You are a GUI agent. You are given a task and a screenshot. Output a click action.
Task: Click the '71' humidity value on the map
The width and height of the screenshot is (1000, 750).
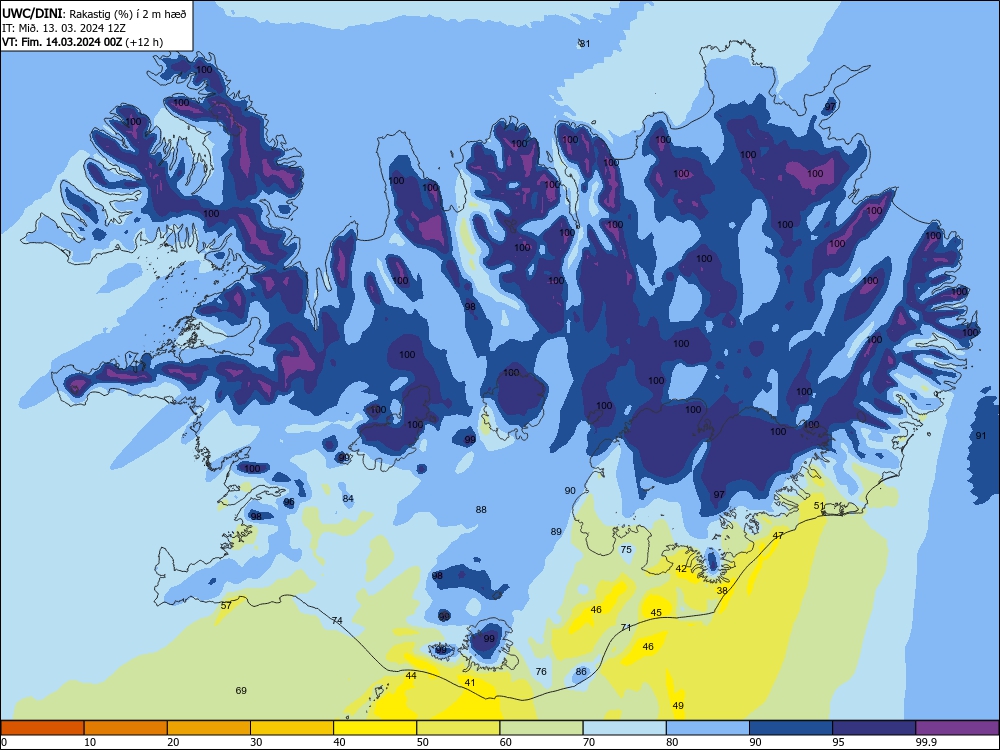pyautogui.click(x=626, y=628)
